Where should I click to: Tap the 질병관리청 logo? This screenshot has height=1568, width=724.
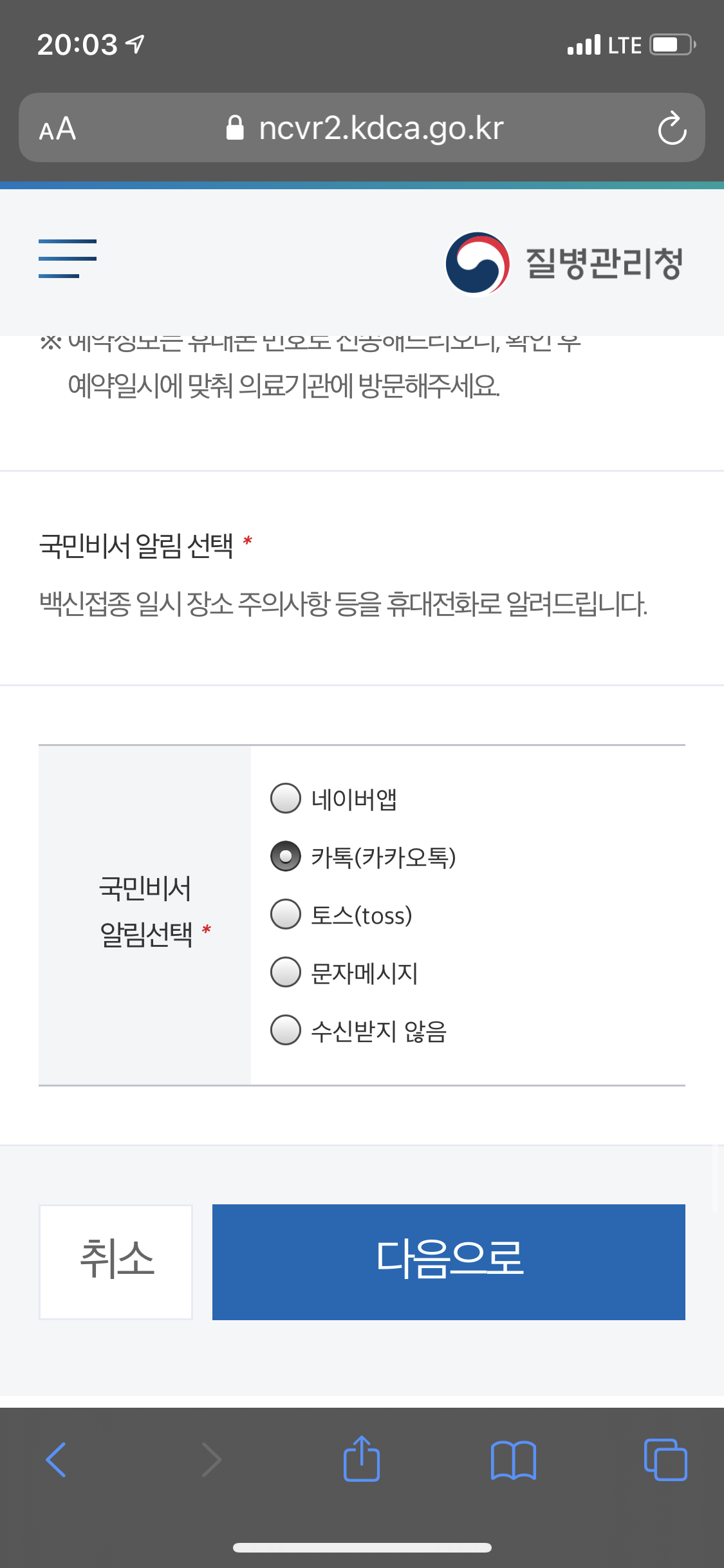pos(564,263)
